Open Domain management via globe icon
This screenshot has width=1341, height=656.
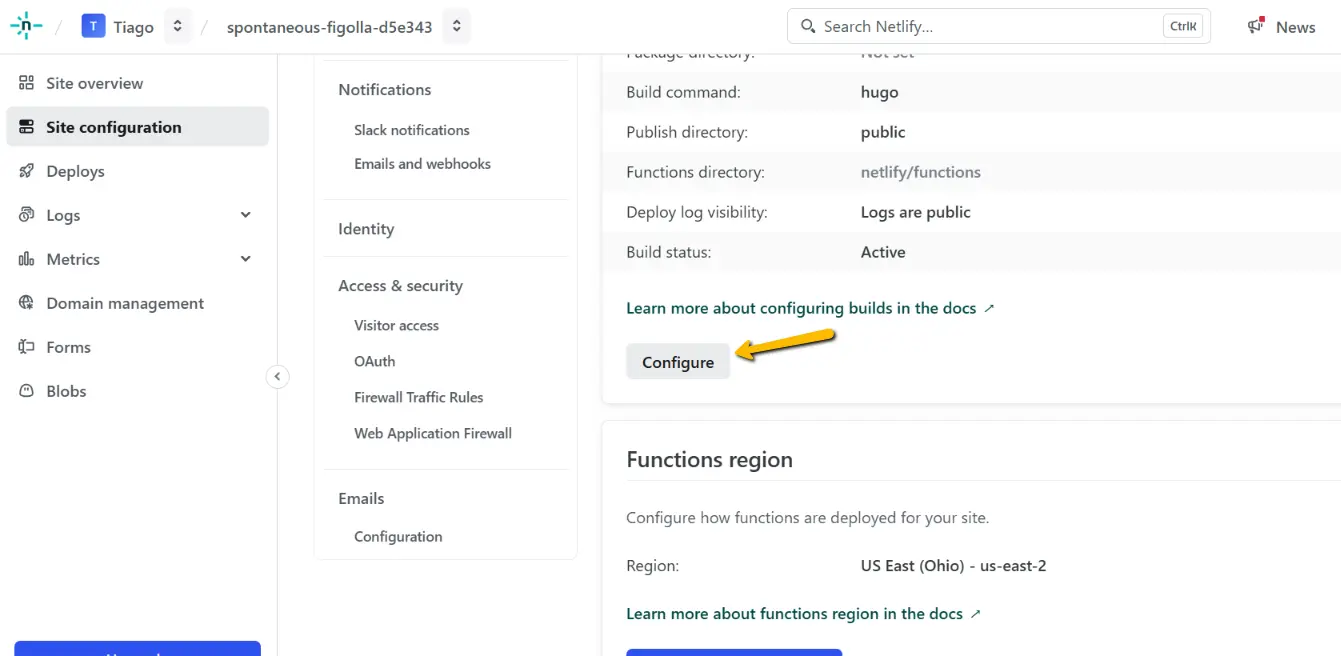[x=27, y=303]
